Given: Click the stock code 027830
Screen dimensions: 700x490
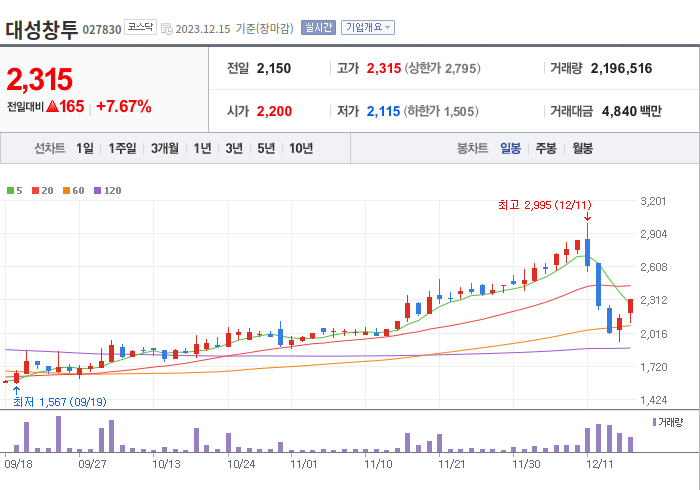Looking at the screenshot, I should (x=102, y=30).
